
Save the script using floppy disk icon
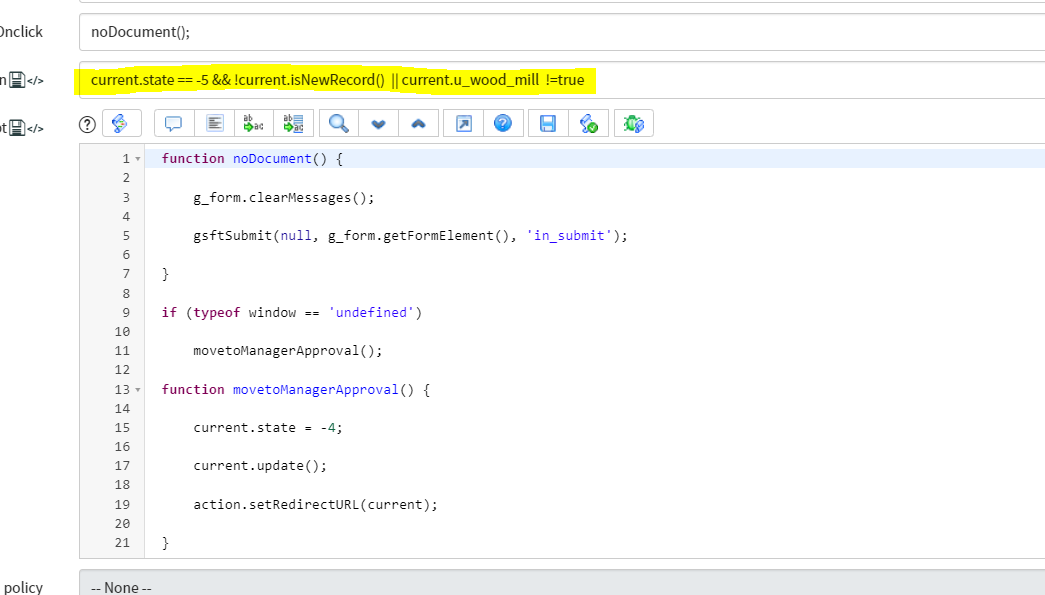tap(548, 123)
